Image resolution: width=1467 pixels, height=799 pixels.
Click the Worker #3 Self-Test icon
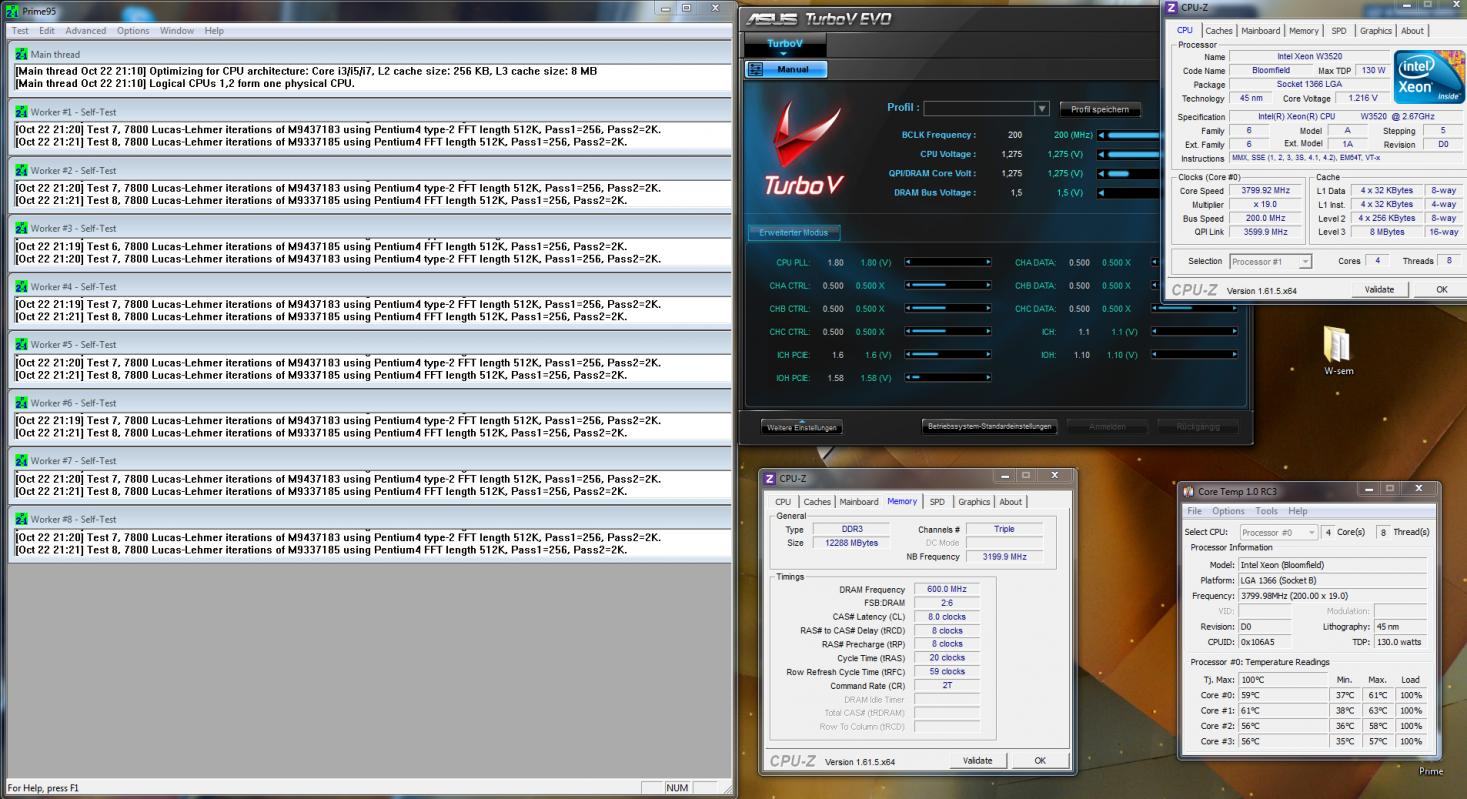click(21, 228)
